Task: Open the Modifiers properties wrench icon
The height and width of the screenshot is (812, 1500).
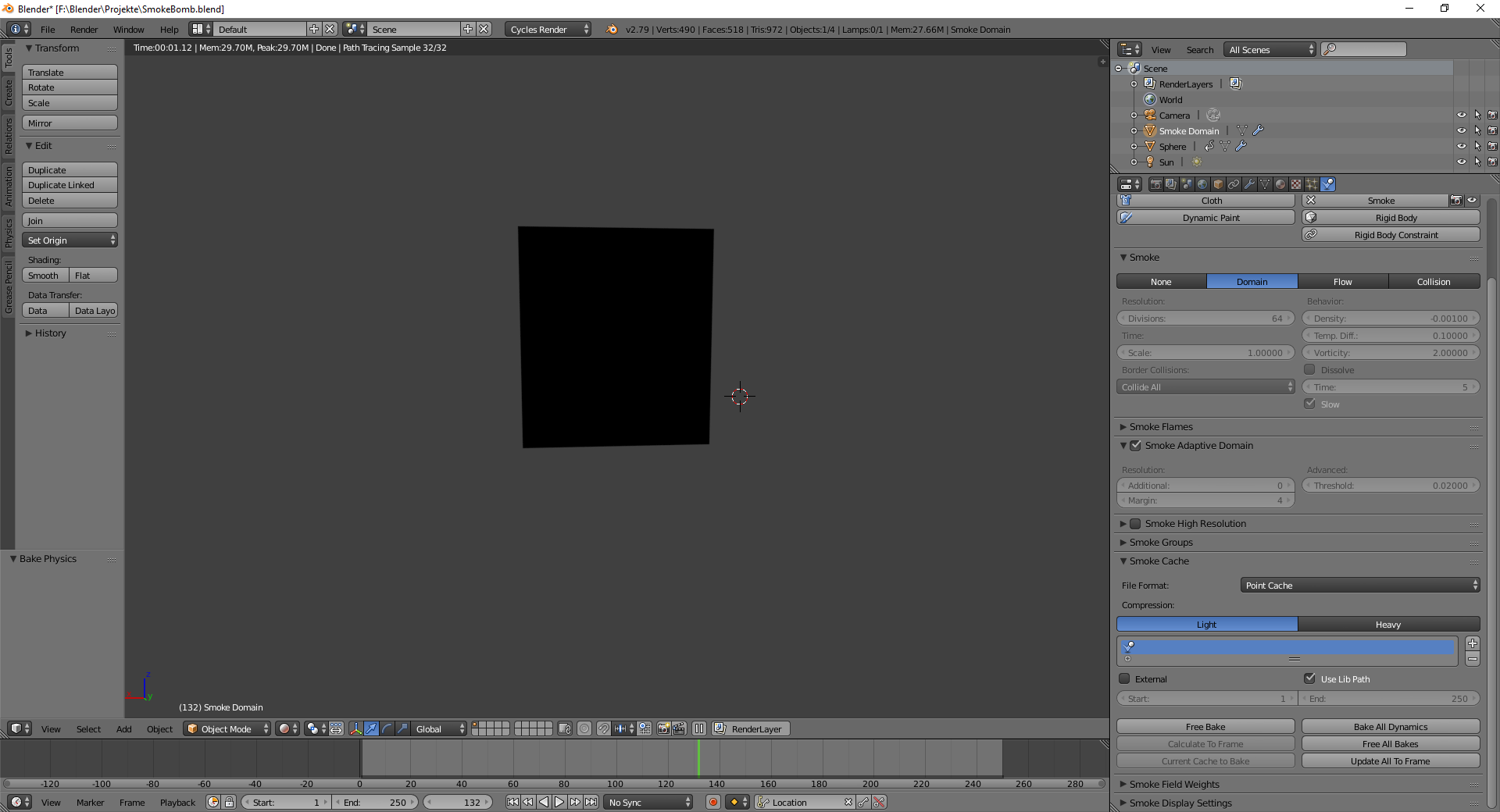Action: (x=1249, y=184)
